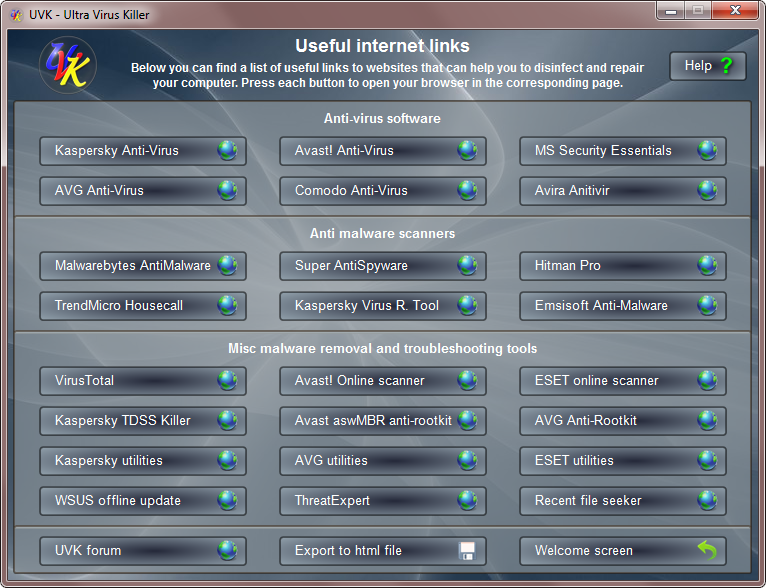Image resolution: width=766 pixels, height=588 pixels.
Task: Open Kaspersky Anti-Virus link
Action: [x=143, y=151]
